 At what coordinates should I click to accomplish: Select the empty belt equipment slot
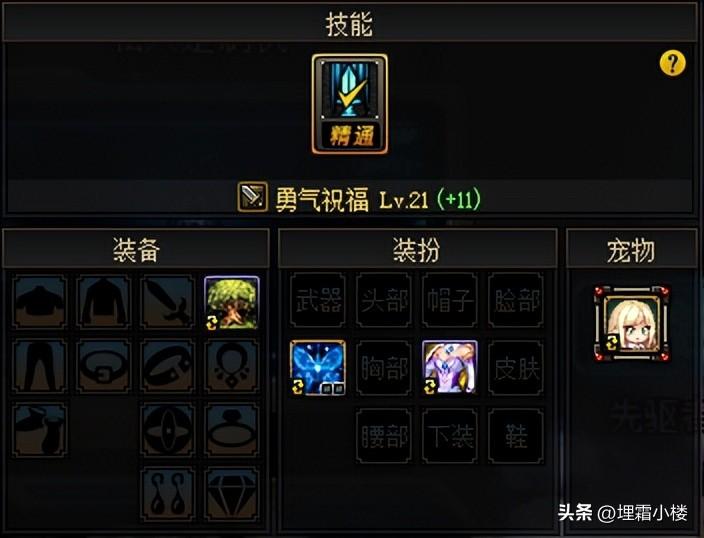(104, 366)
